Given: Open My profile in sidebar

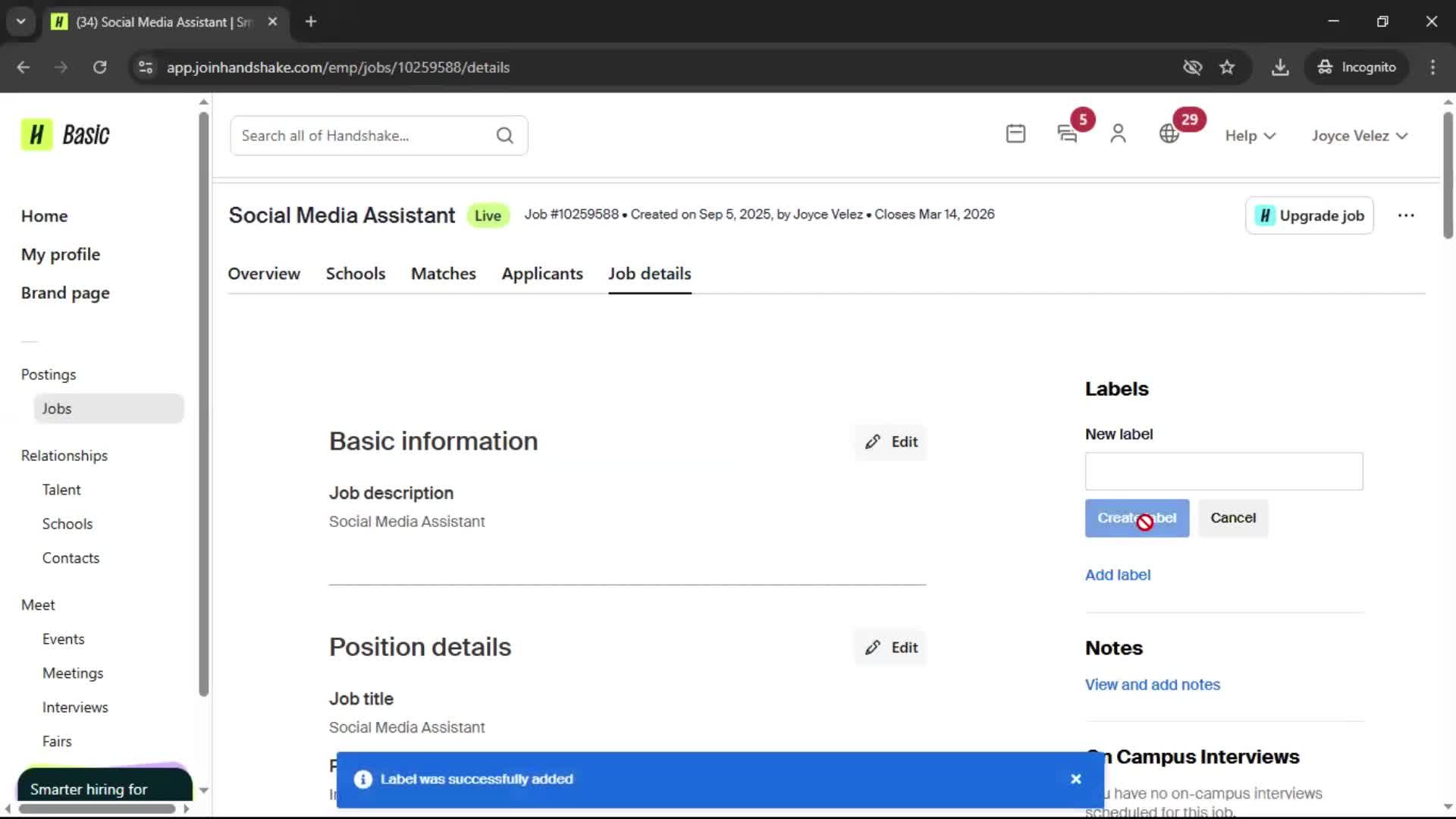Looking at the screenshot, I should [x=61, y=255].
